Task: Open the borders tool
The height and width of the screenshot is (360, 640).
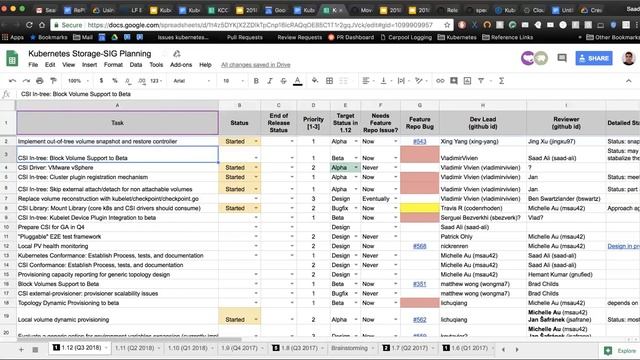Action: [329, 81]
